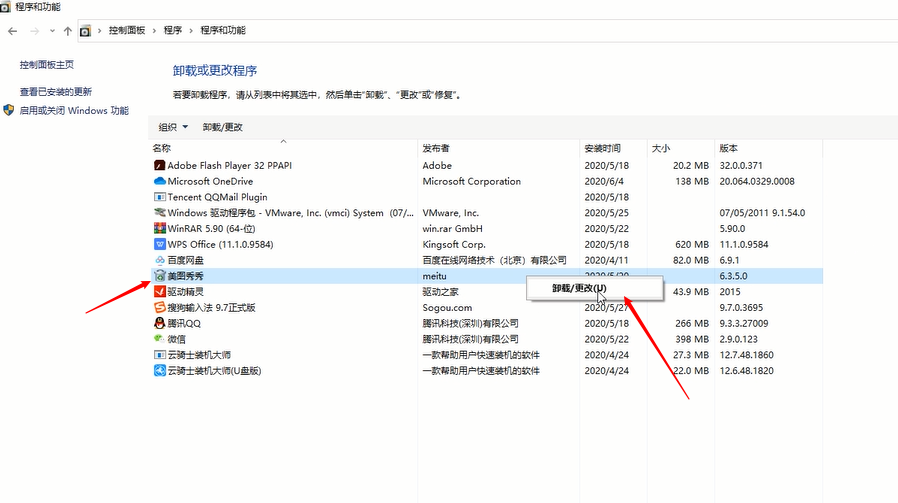The image size is (898, 503).
Task: Select WinRAR 5.90 (64-位) entry
Action: coord(211,229)
